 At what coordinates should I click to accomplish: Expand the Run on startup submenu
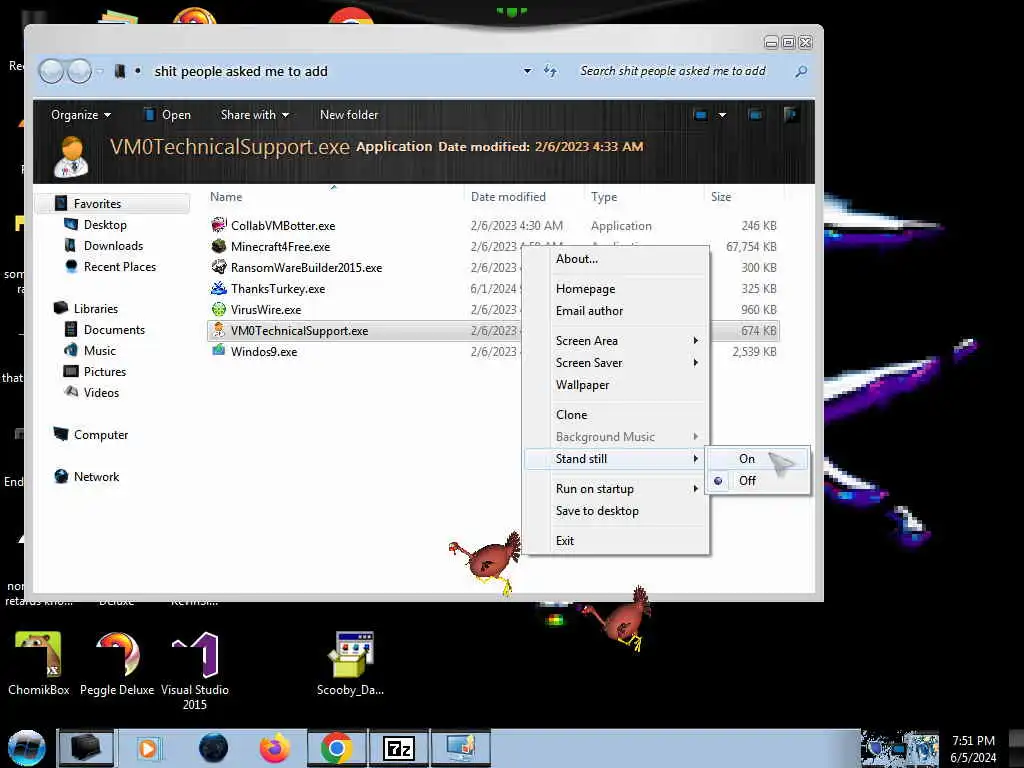[616, 488]
